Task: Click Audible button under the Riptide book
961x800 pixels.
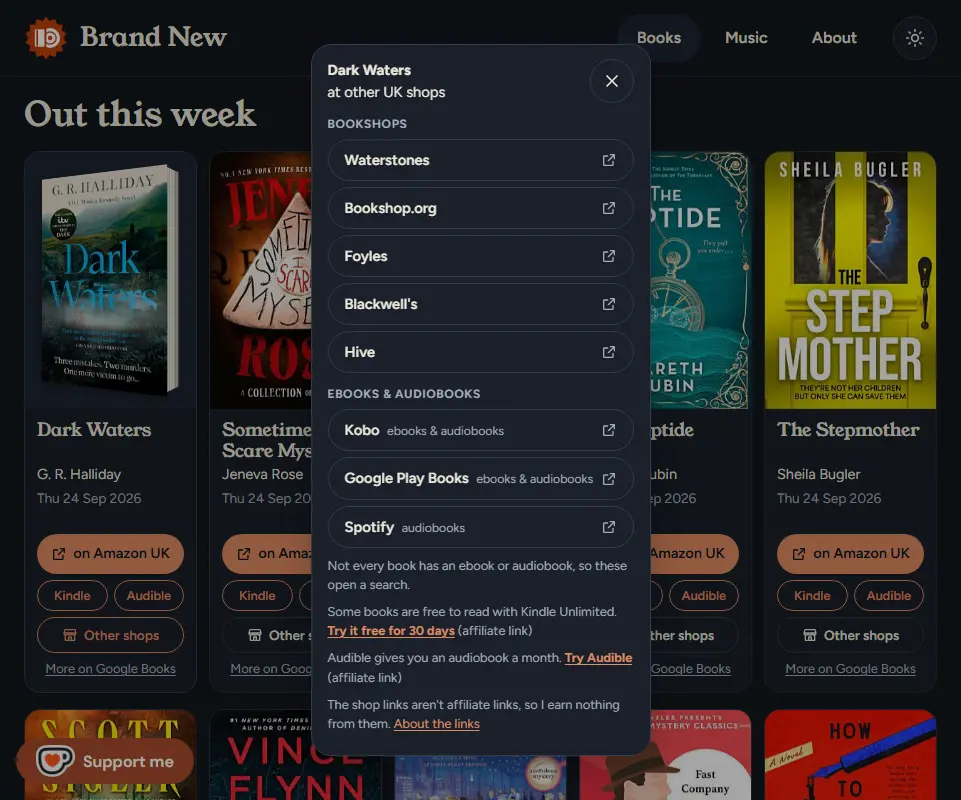Action: (x=704, y=596)
